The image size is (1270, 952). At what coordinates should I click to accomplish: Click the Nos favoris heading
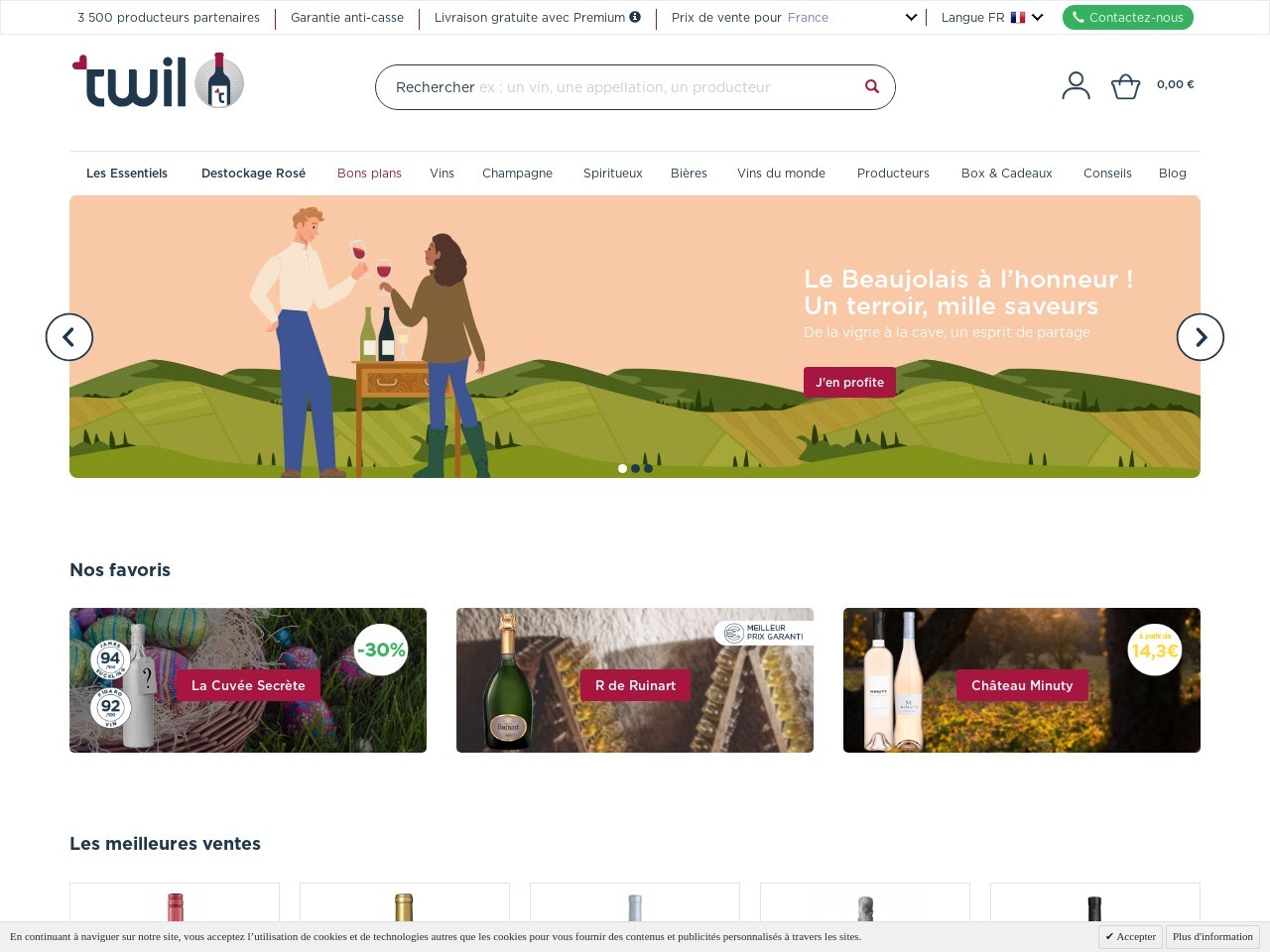120,570
